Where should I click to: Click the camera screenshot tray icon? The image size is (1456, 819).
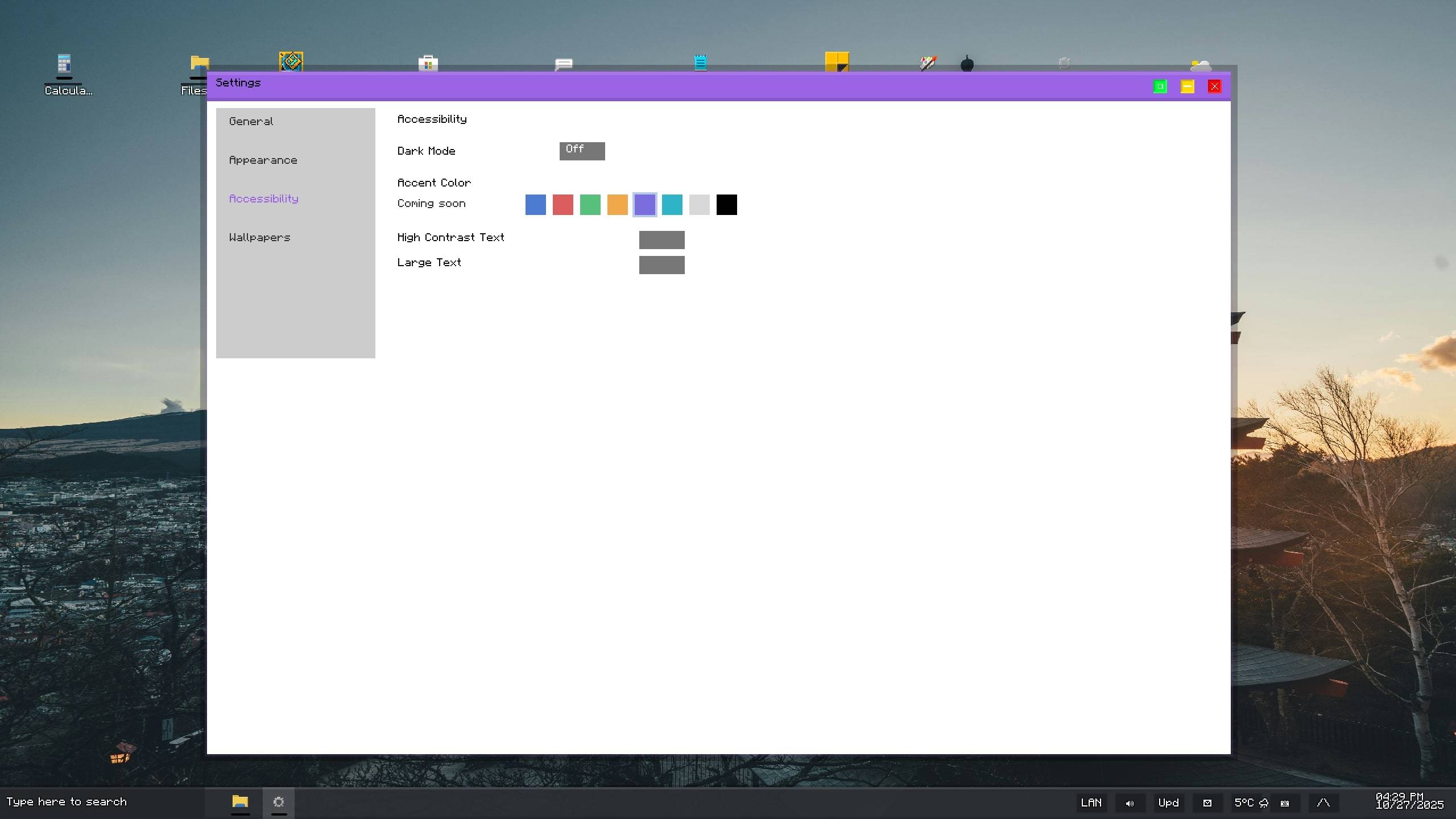(x=1285, y=803)
